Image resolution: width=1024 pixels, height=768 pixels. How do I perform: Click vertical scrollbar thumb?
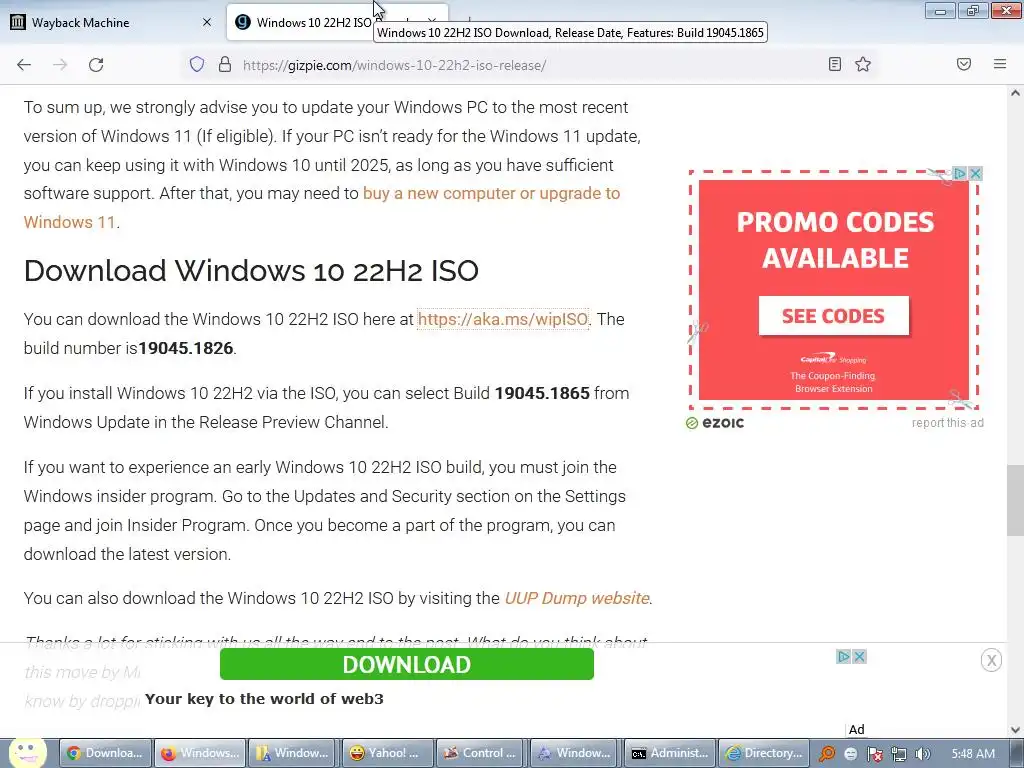[1015, 500]
